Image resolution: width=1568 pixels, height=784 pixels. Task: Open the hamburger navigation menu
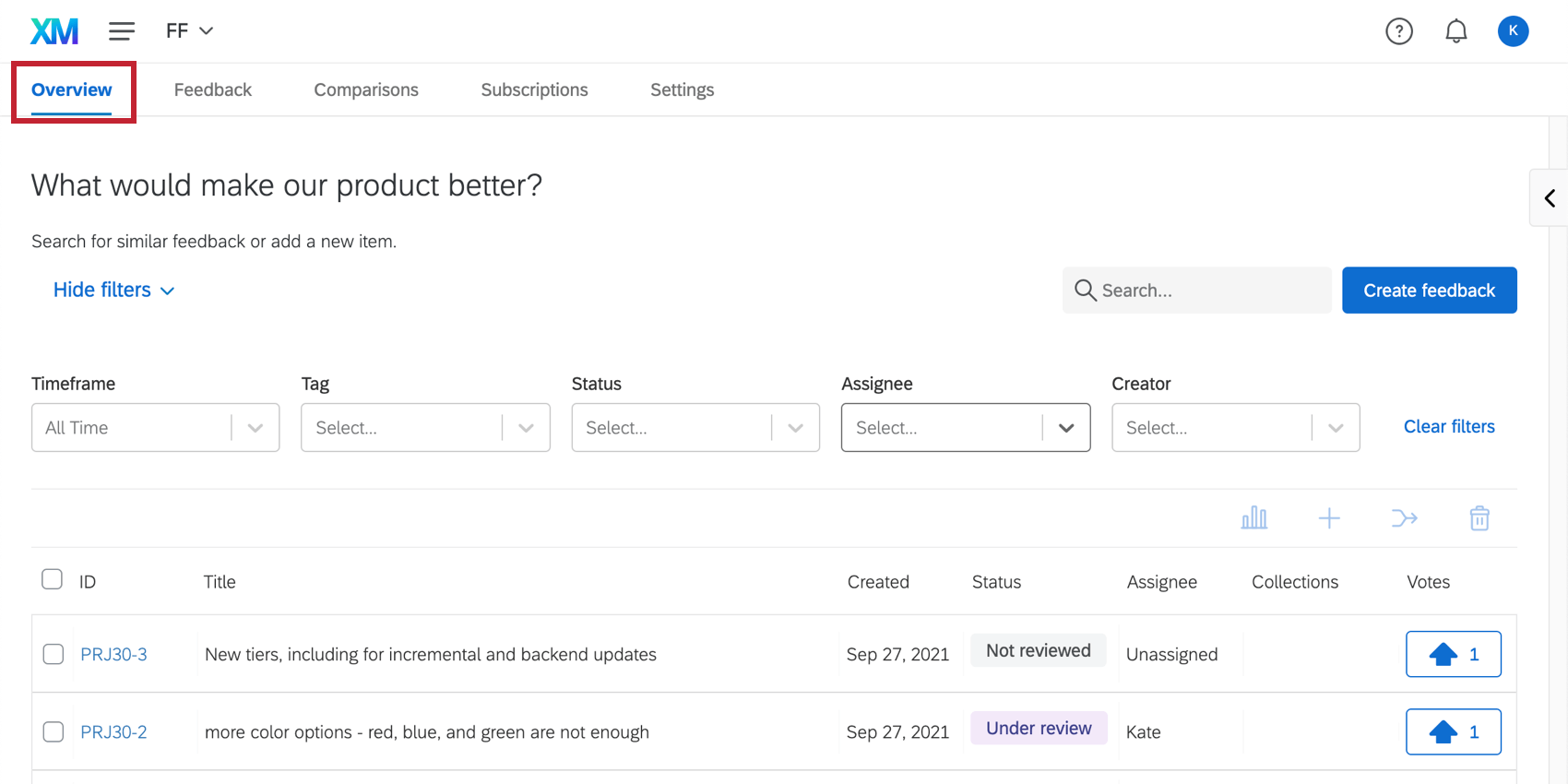point(122,31)
